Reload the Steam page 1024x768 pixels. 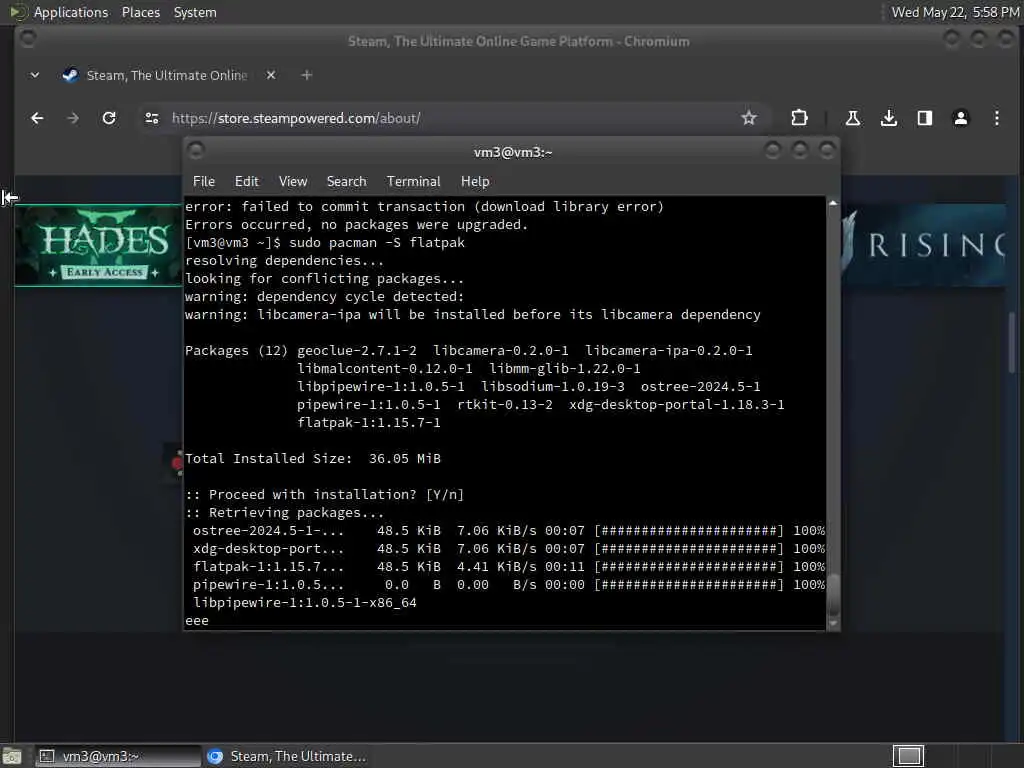(x=109, y=118)
